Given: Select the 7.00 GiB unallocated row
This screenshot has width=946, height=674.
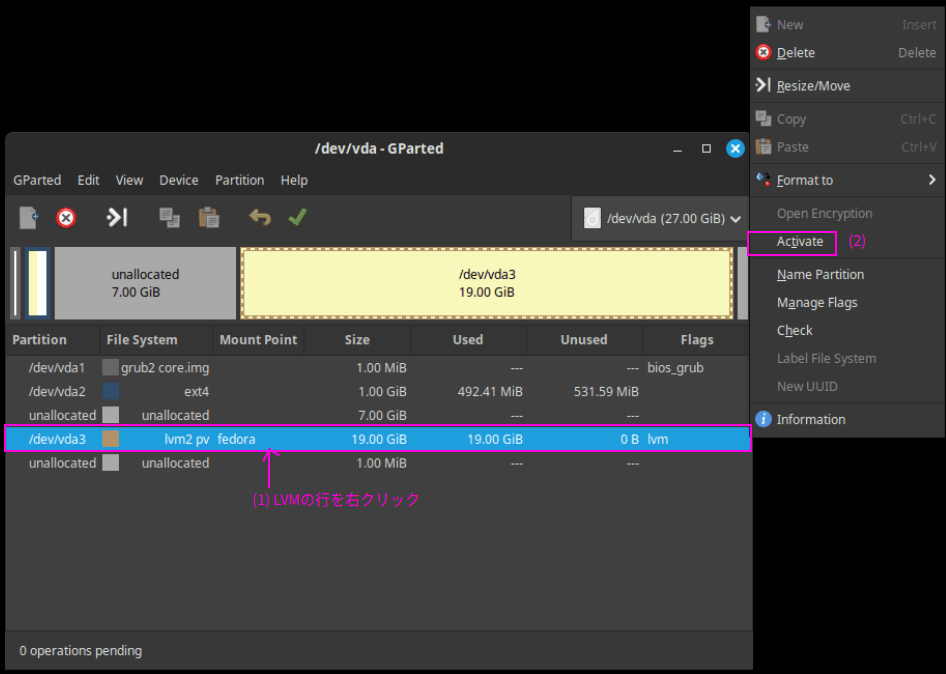Looking at the screenshot, I should click(x=378, y=415).
